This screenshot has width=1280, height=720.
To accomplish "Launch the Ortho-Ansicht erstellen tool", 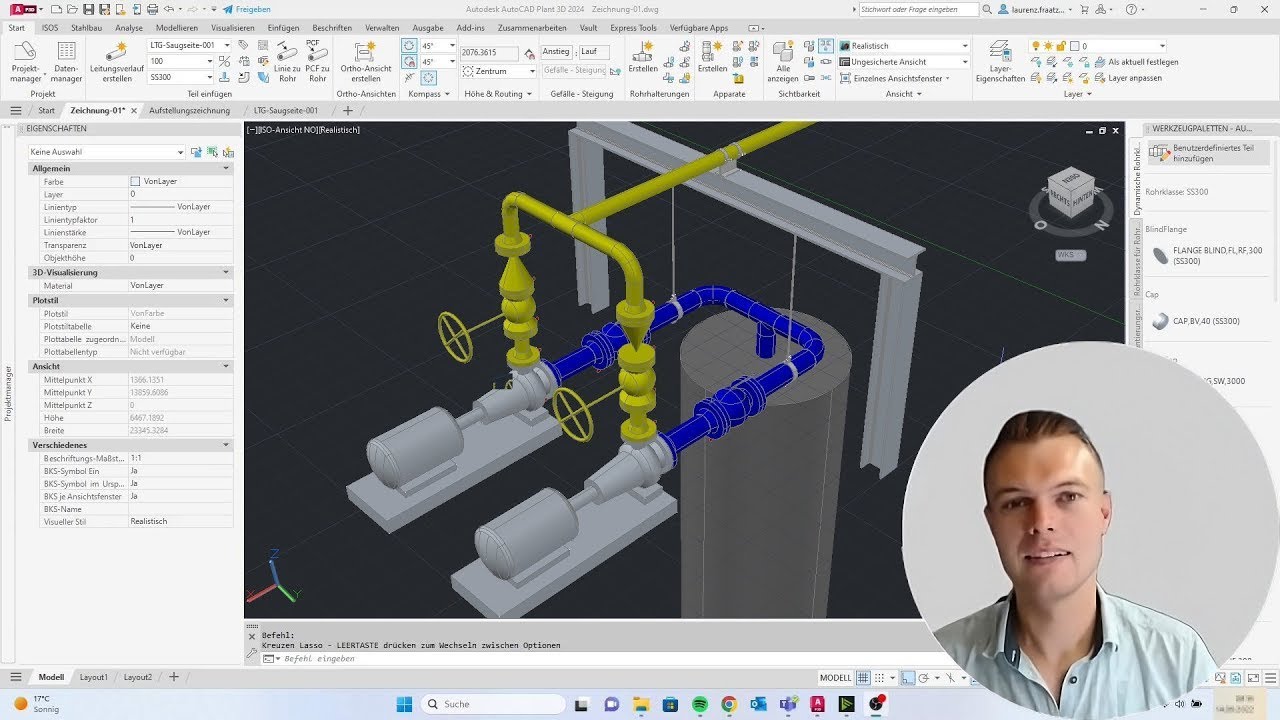I will (366, 60).
